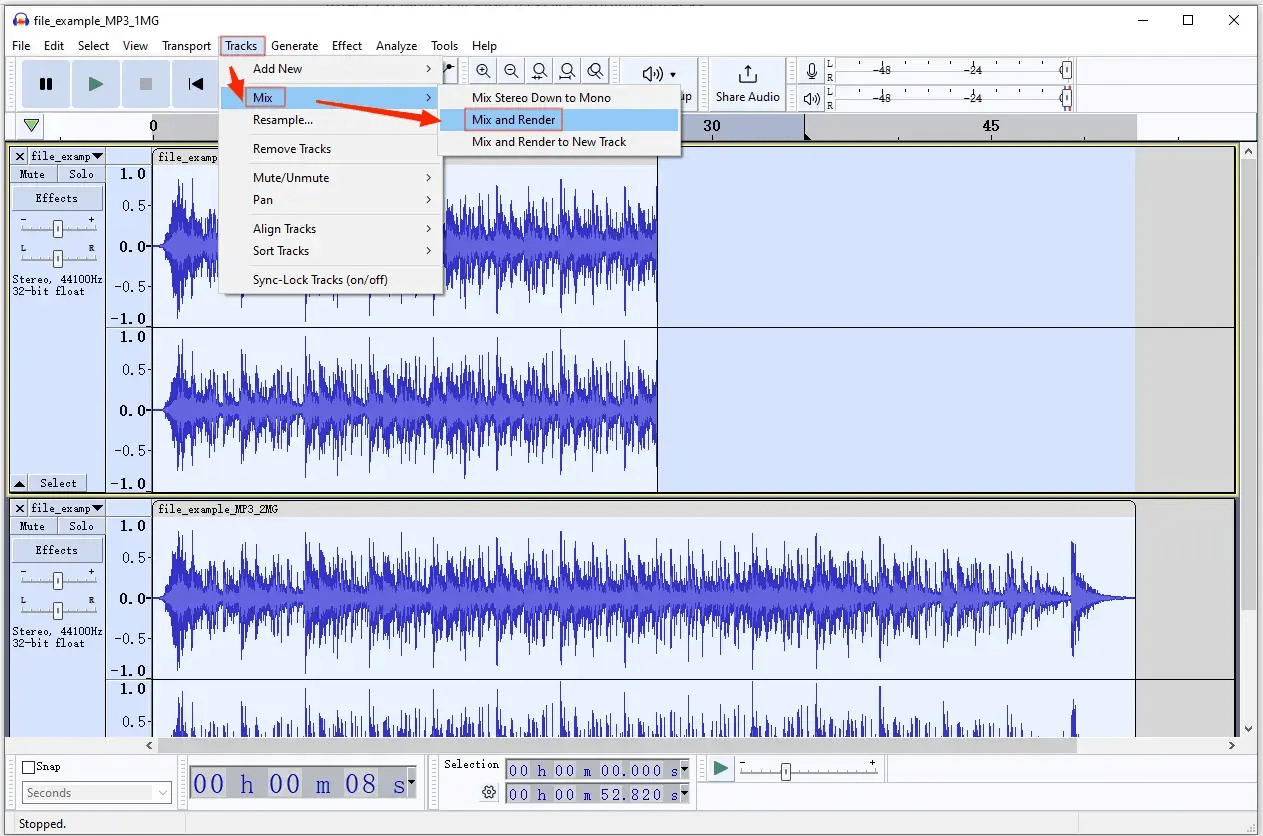
Task: Open selection toolbar gear settings
Action: point(489,793)
